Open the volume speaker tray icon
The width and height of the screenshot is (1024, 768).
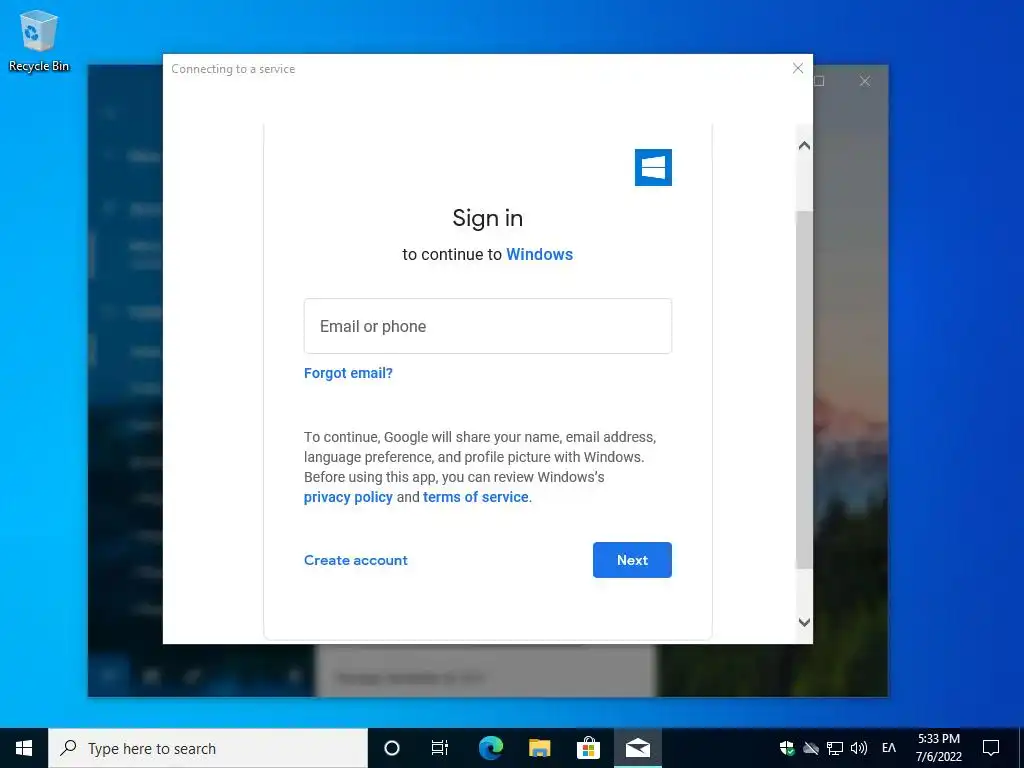859,748
